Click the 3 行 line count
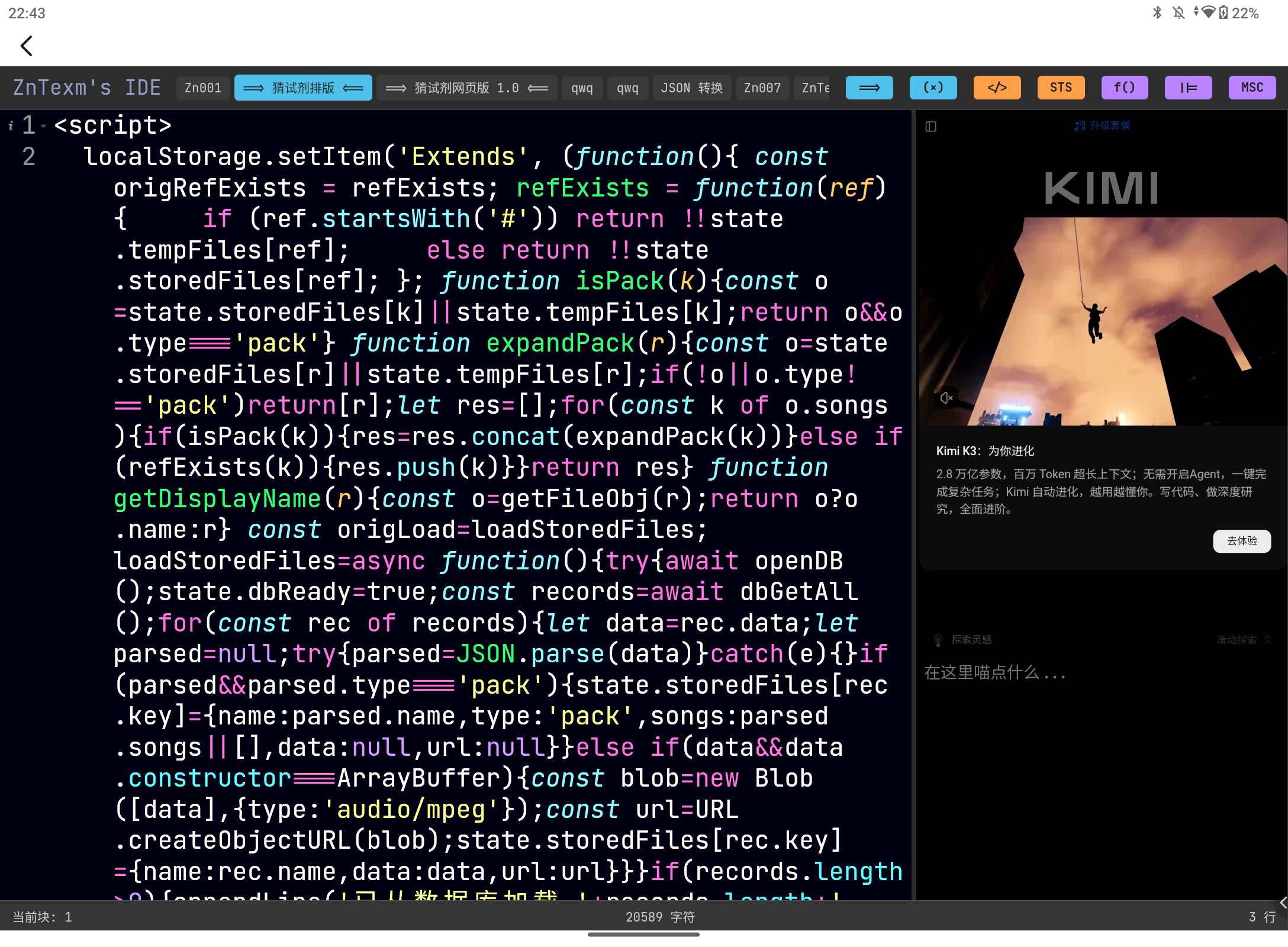 (x=1261, y=917)
